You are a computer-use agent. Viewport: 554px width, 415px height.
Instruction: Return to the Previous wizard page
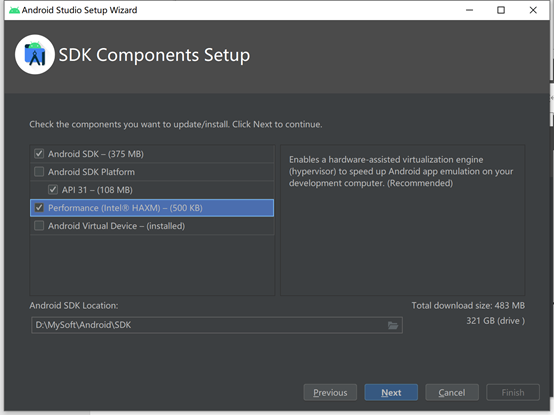pos(330,392)
